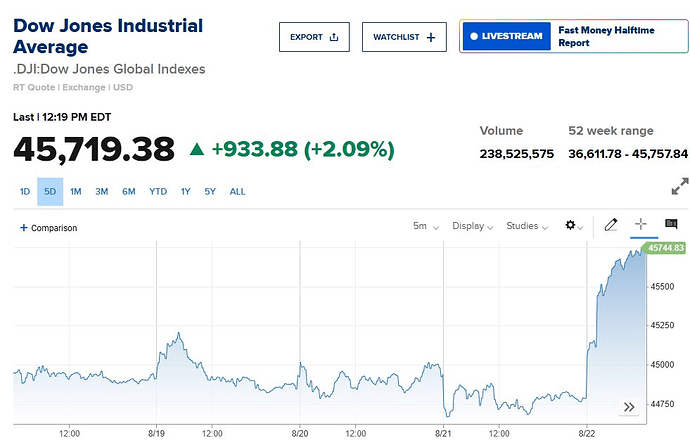
Task: Open the Studies dropdown
Action: (x=527, y=226)
